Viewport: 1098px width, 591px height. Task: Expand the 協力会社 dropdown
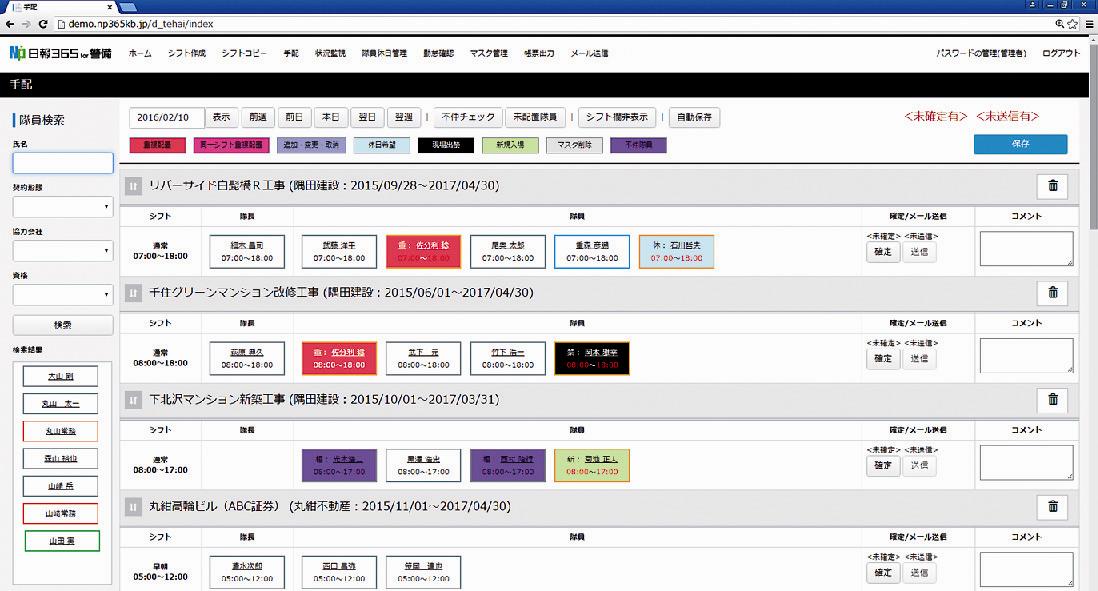(63, 251)
